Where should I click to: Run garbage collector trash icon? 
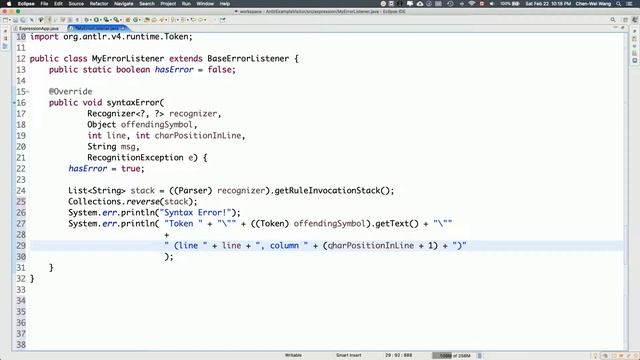click(480, 356)
